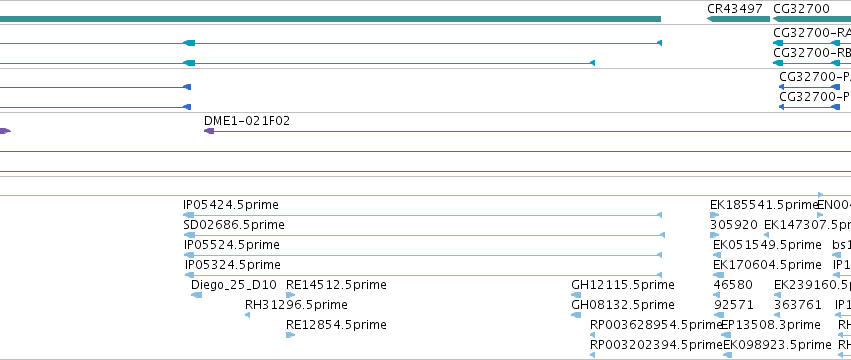Click the CG32700 gene label
Image resolution: width=851 pixels, height=360 pixels.
[801, 9]
